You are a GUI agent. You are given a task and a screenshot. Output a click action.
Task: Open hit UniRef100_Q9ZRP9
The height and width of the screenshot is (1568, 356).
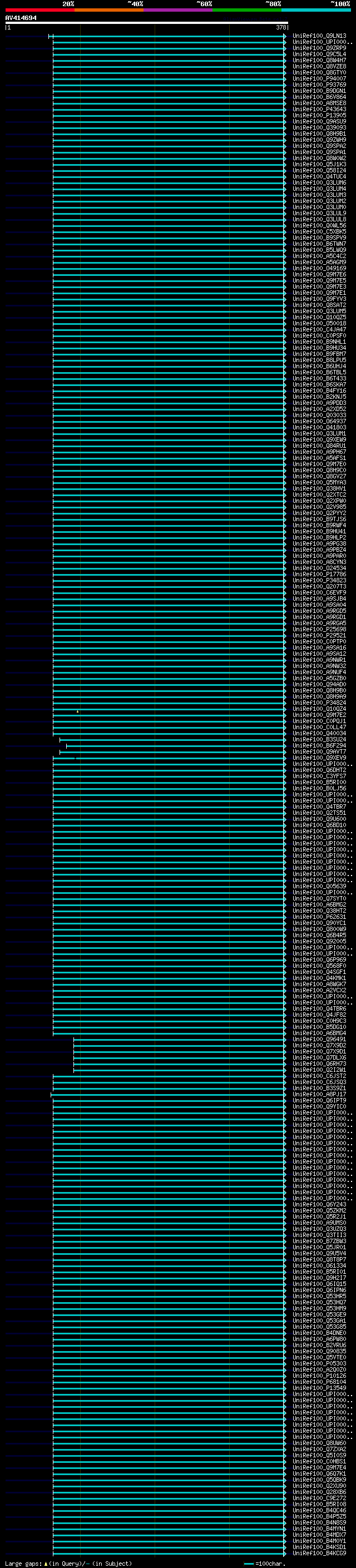pos(319,48)
